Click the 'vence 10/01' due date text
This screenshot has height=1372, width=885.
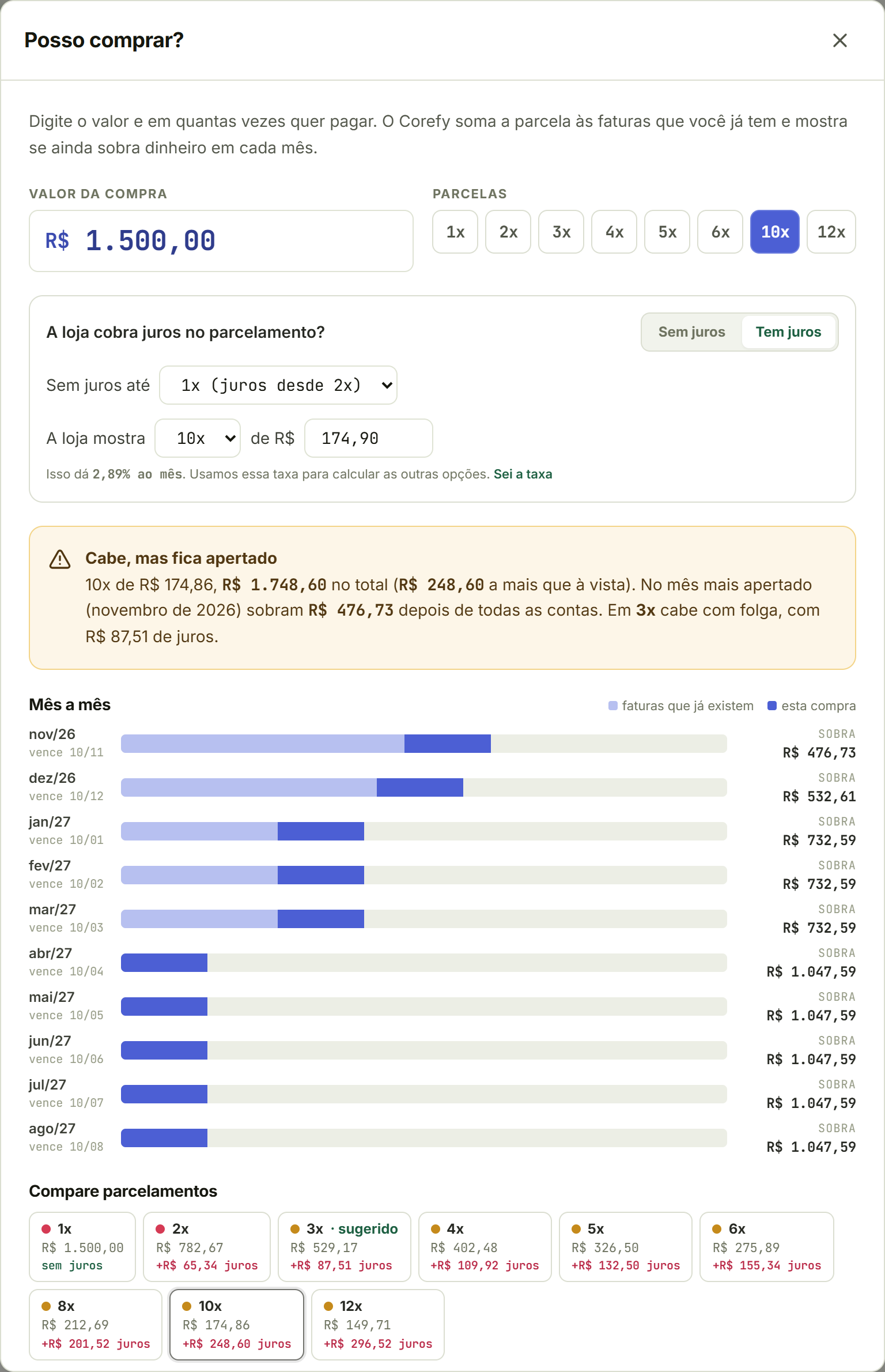66,840
